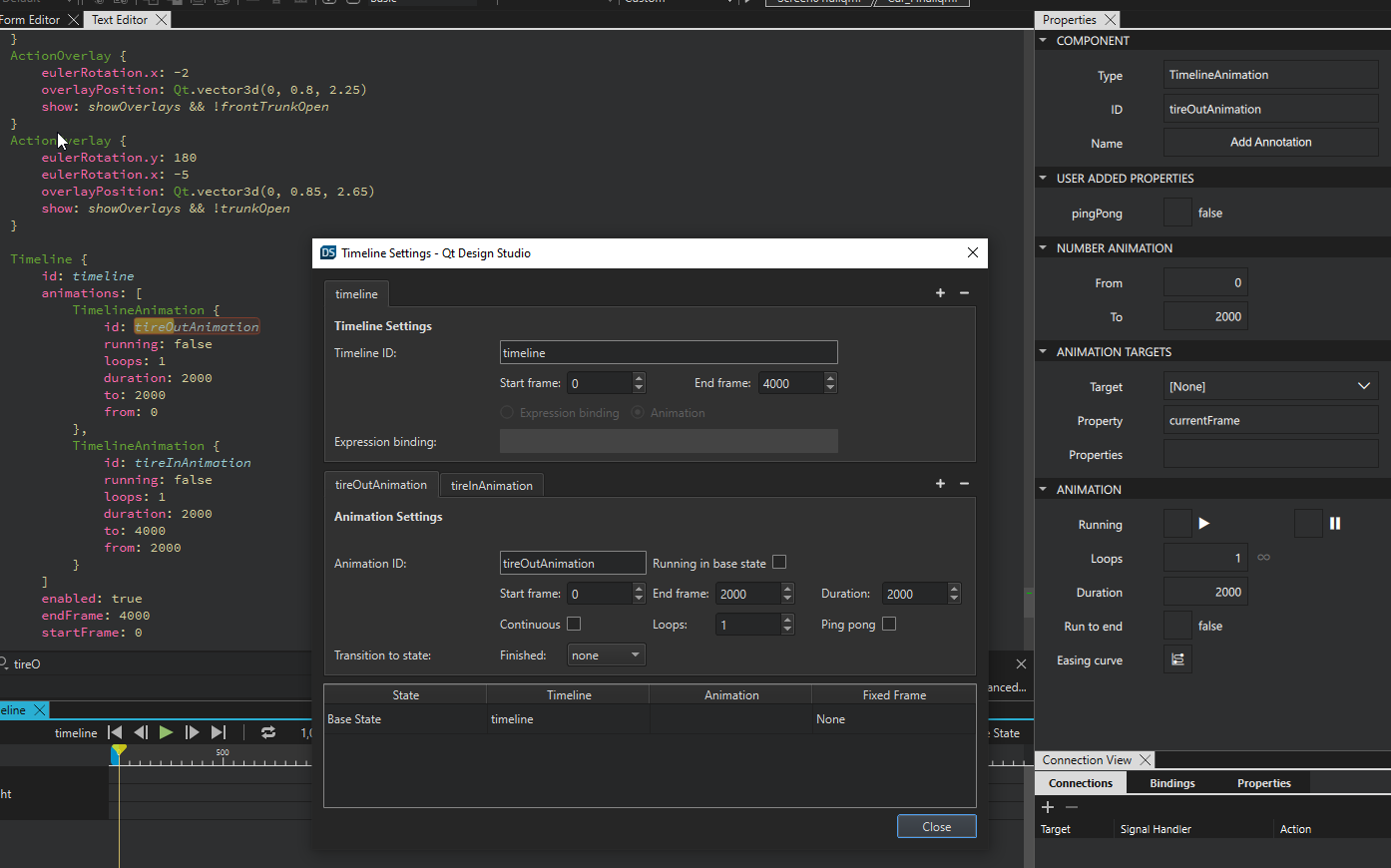Switch to the tireInAnimation tab
The width and height of the screenshot is (1391, 868).
coord(491,486)
